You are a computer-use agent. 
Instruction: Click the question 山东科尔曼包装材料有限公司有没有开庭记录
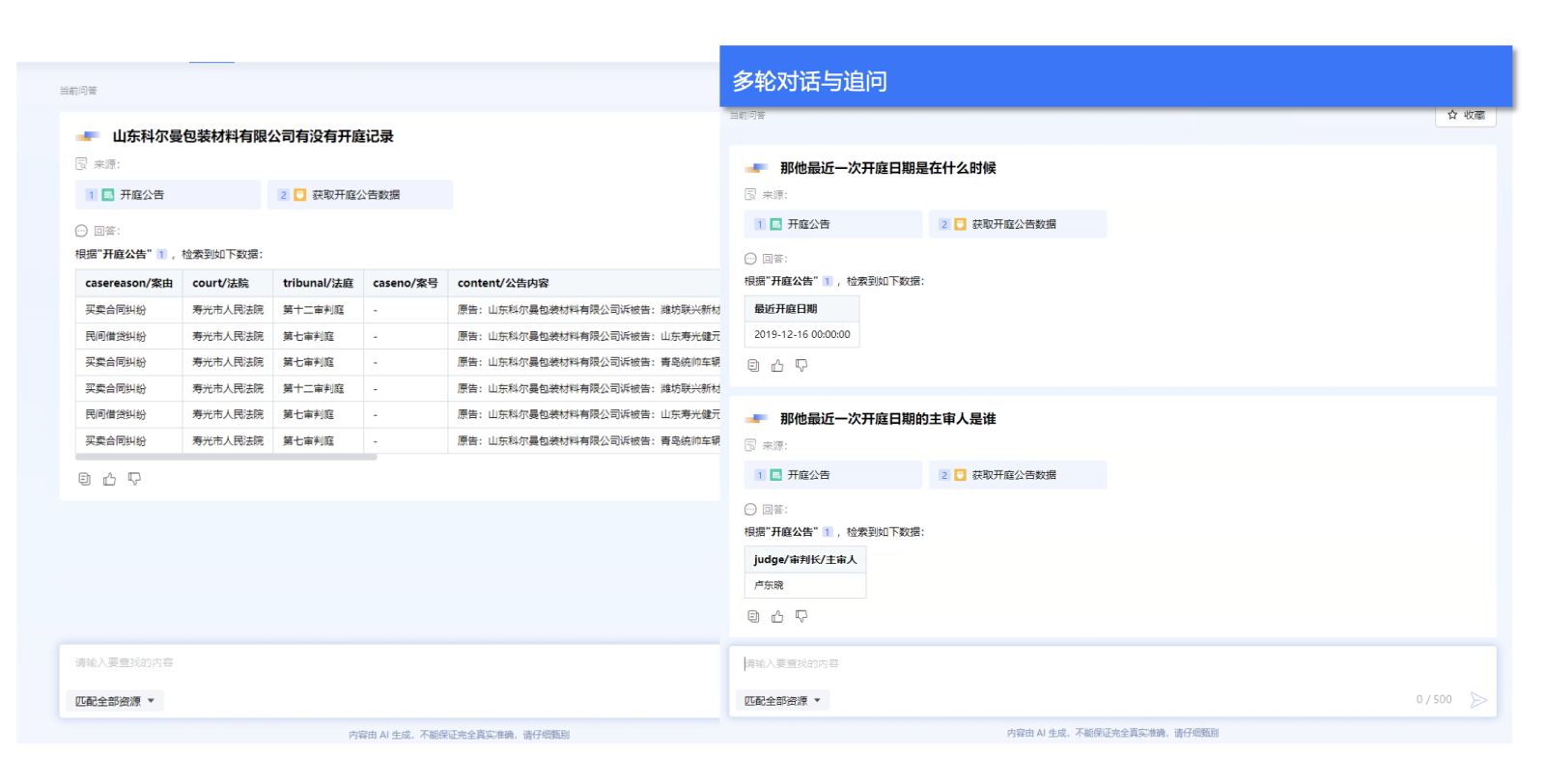pyautogui.click(x=253, y=137)
